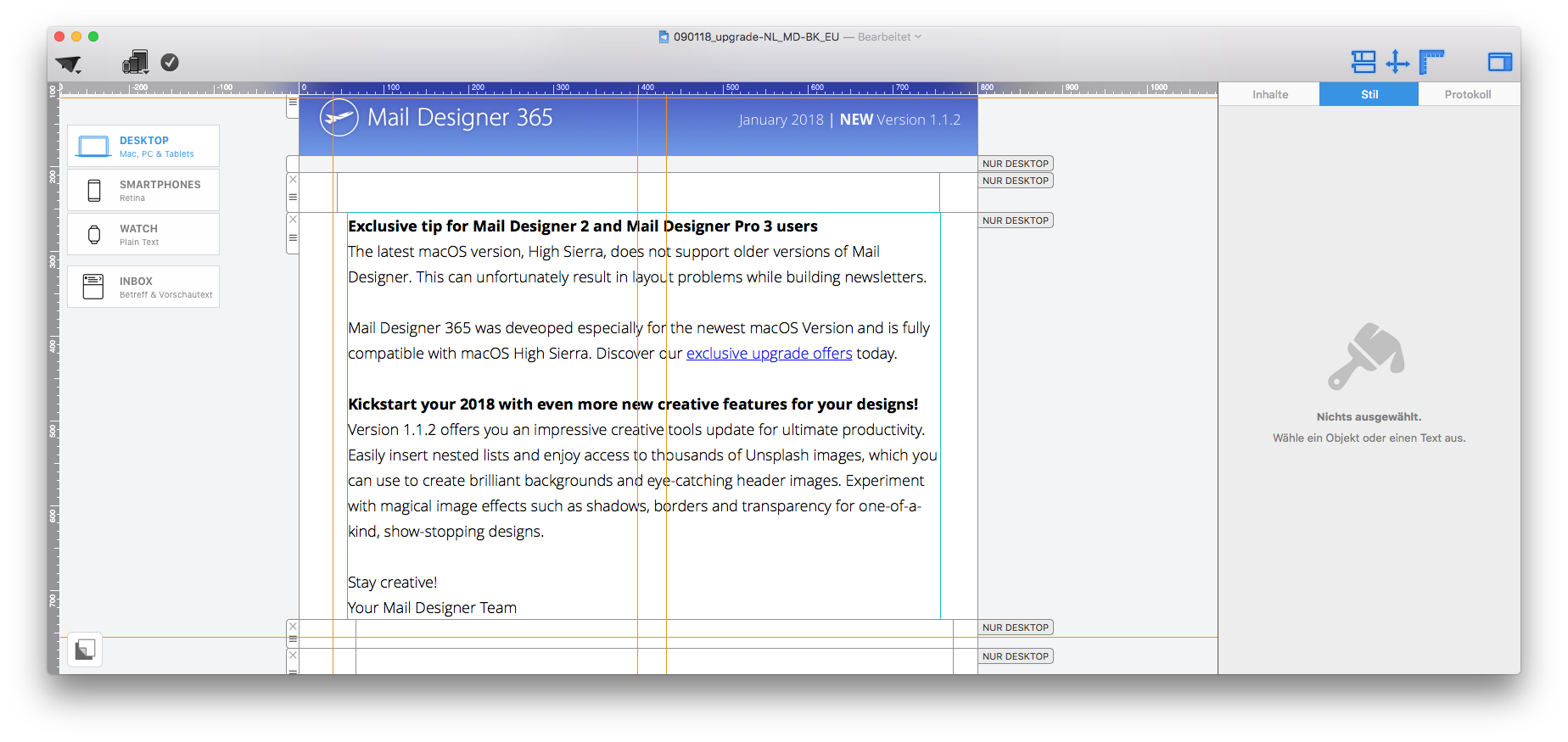
Task: Open the INBOX subject and preview text
Action: 143,287
